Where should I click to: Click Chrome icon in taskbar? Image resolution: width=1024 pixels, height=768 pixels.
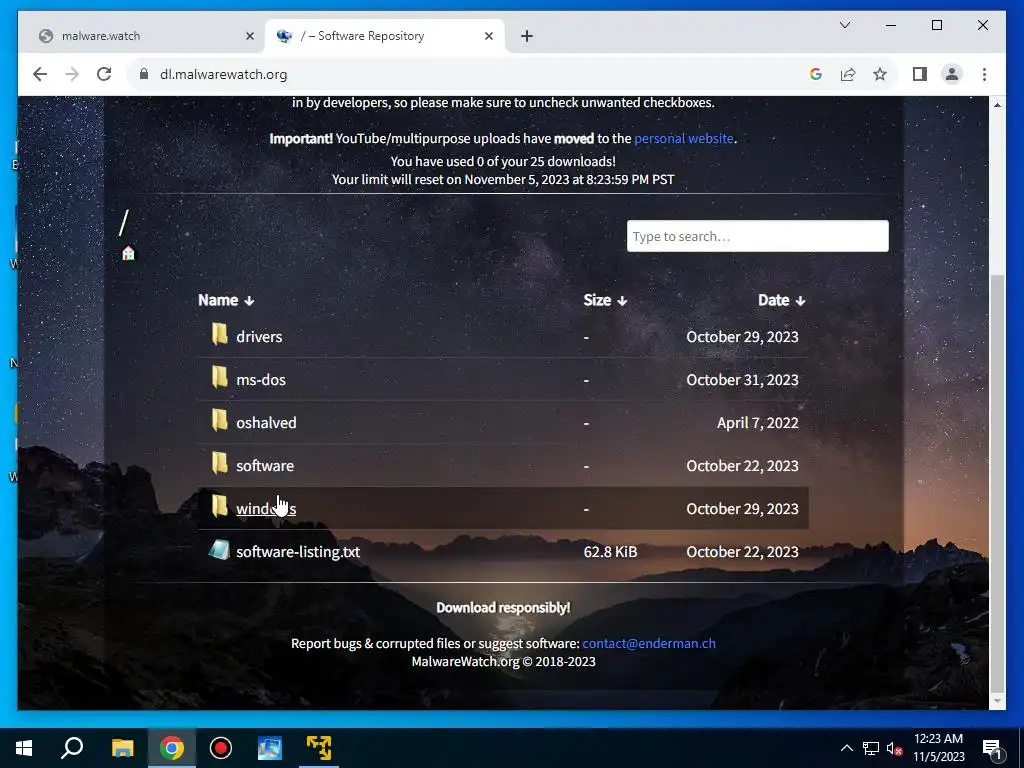pos(172,748)
